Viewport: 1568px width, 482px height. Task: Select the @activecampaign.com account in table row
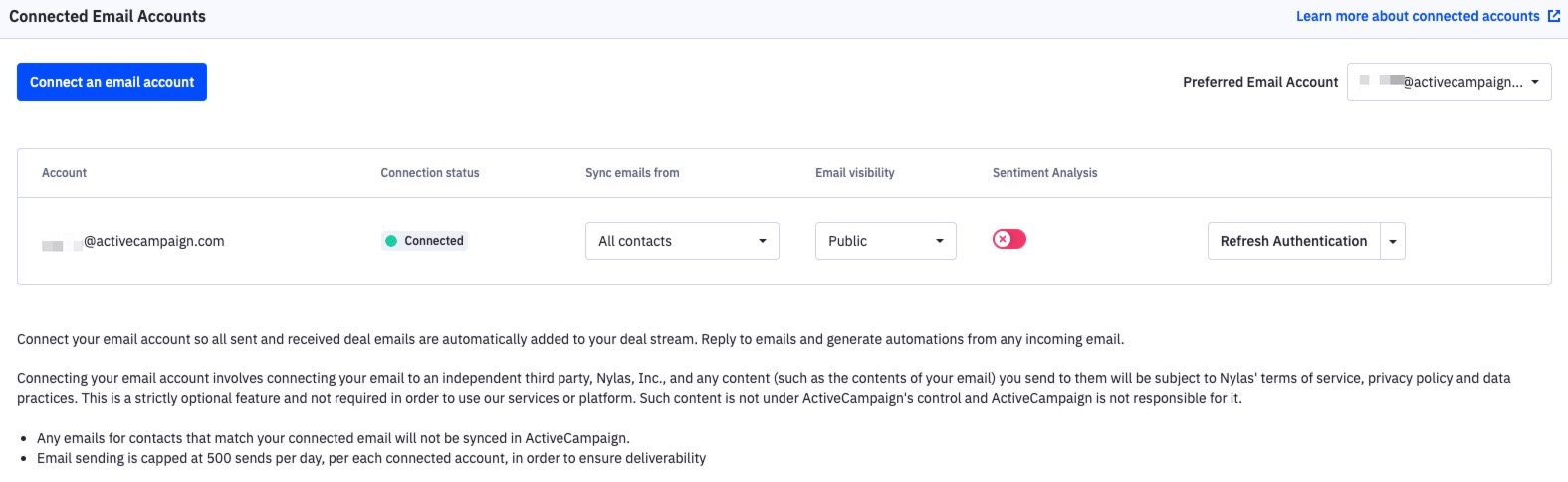133,241
